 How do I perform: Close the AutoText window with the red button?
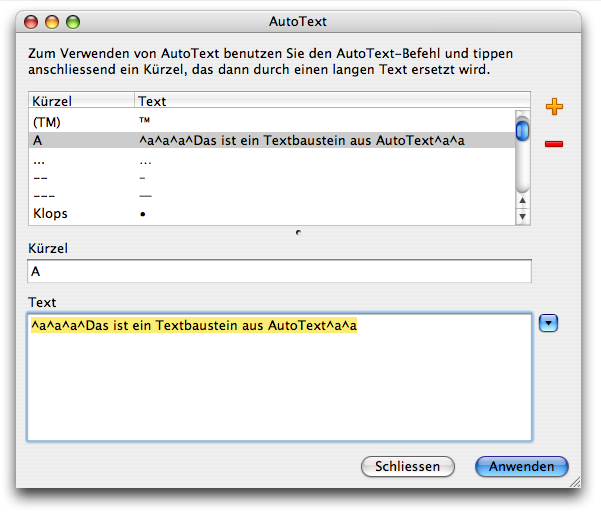coord(31,21)
